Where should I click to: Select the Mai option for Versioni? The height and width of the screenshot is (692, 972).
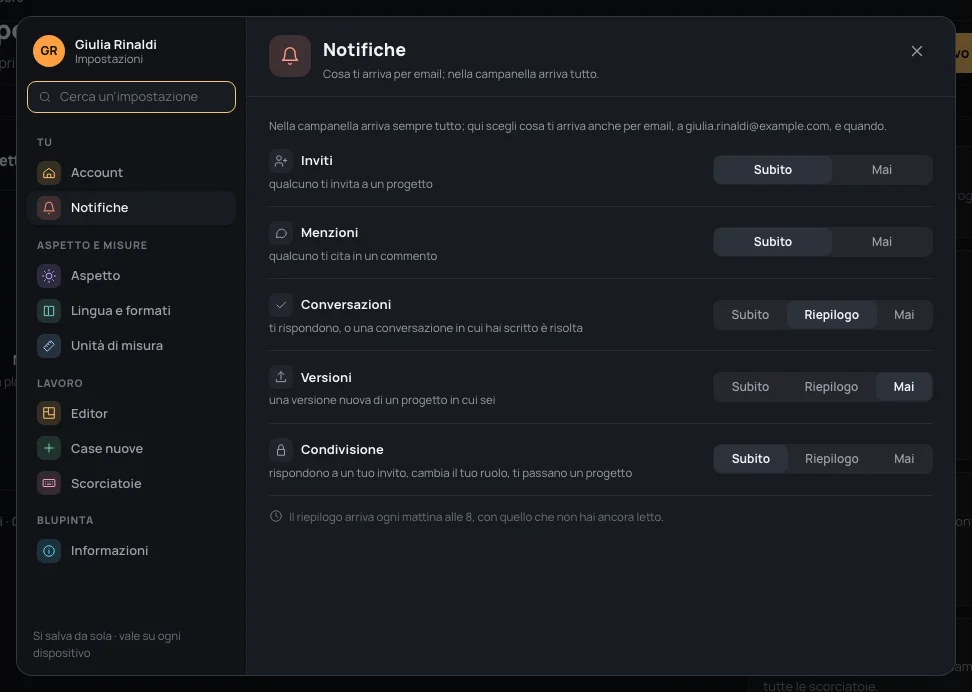904,387
